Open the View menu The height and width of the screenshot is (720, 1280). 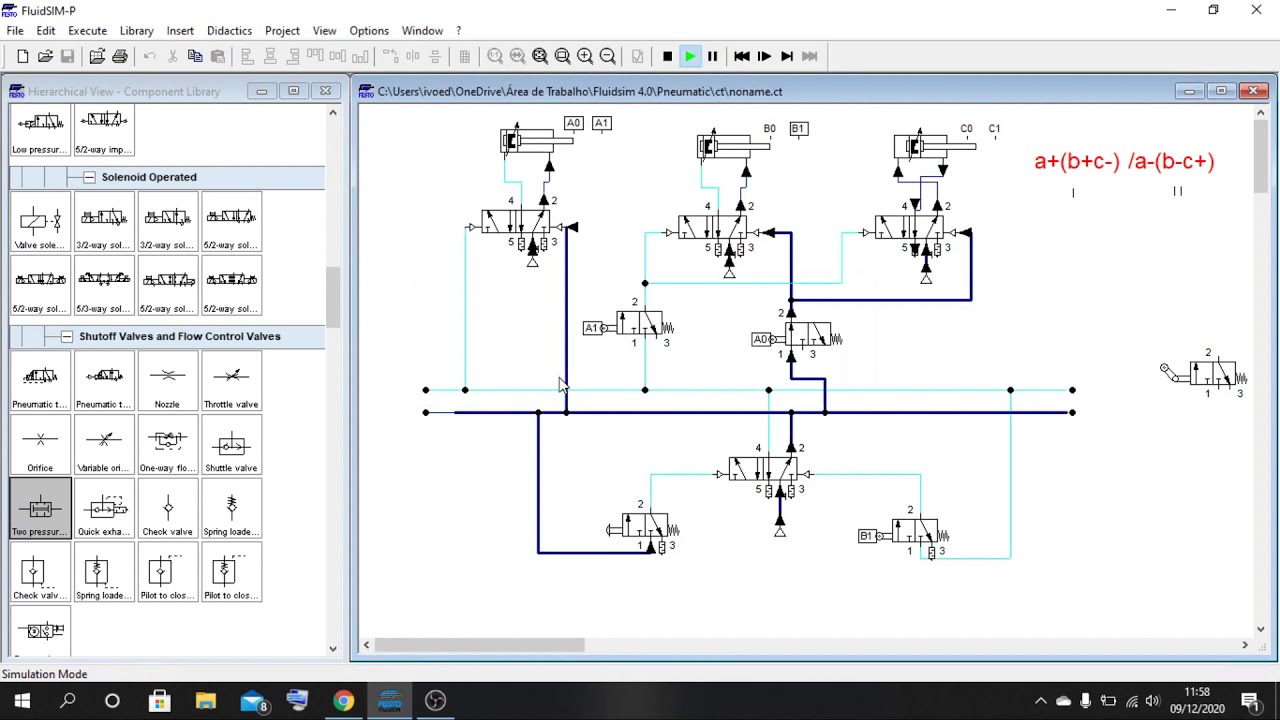coord(324,31)
